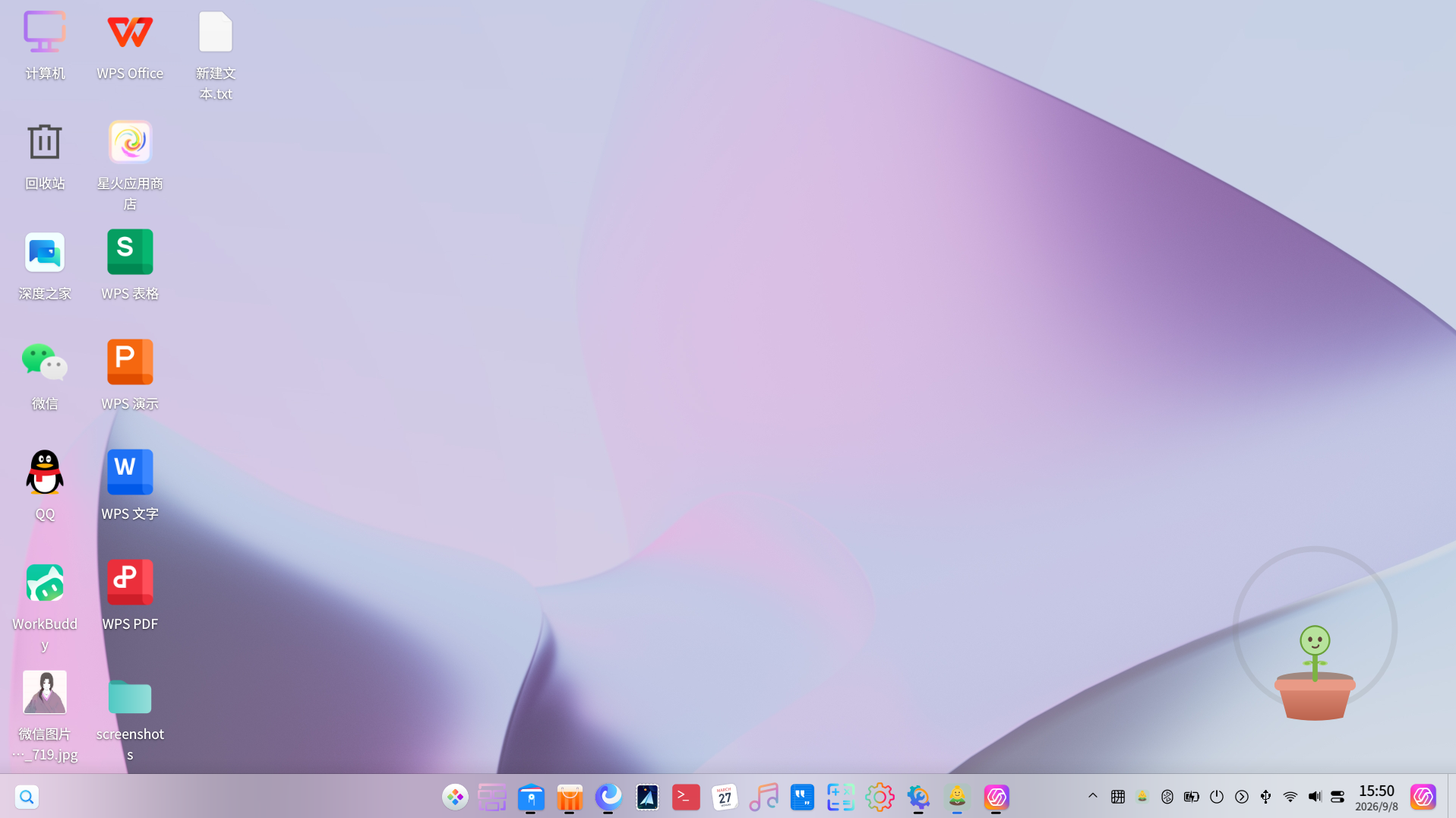This screenshot has height=818, width=1456.
Task: Launch the file manager from dock
Action: [x=531, y=797]
